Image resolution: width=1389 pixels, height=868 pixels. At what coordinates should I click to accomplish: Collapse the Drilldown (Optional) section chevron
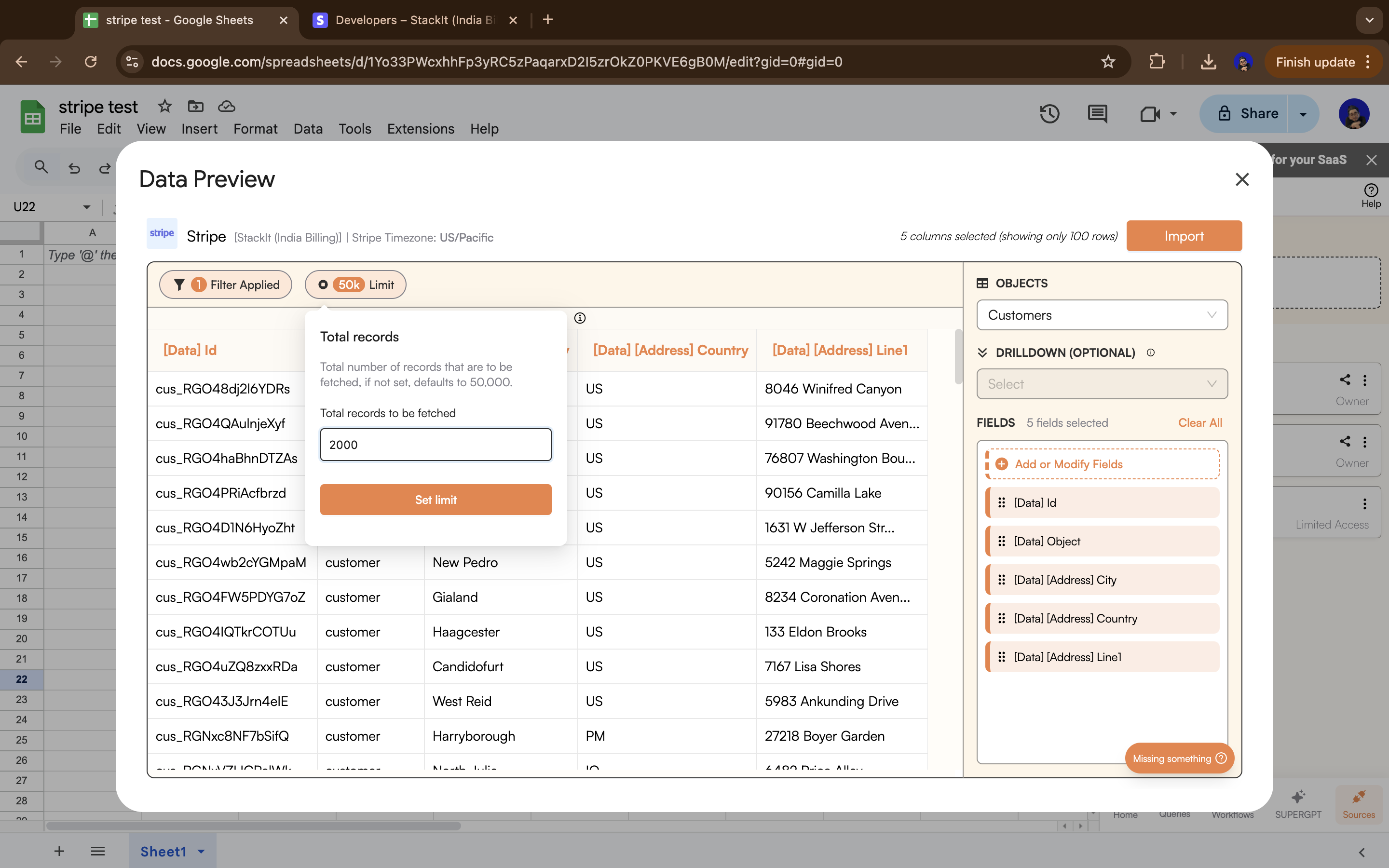pos(982,353)
